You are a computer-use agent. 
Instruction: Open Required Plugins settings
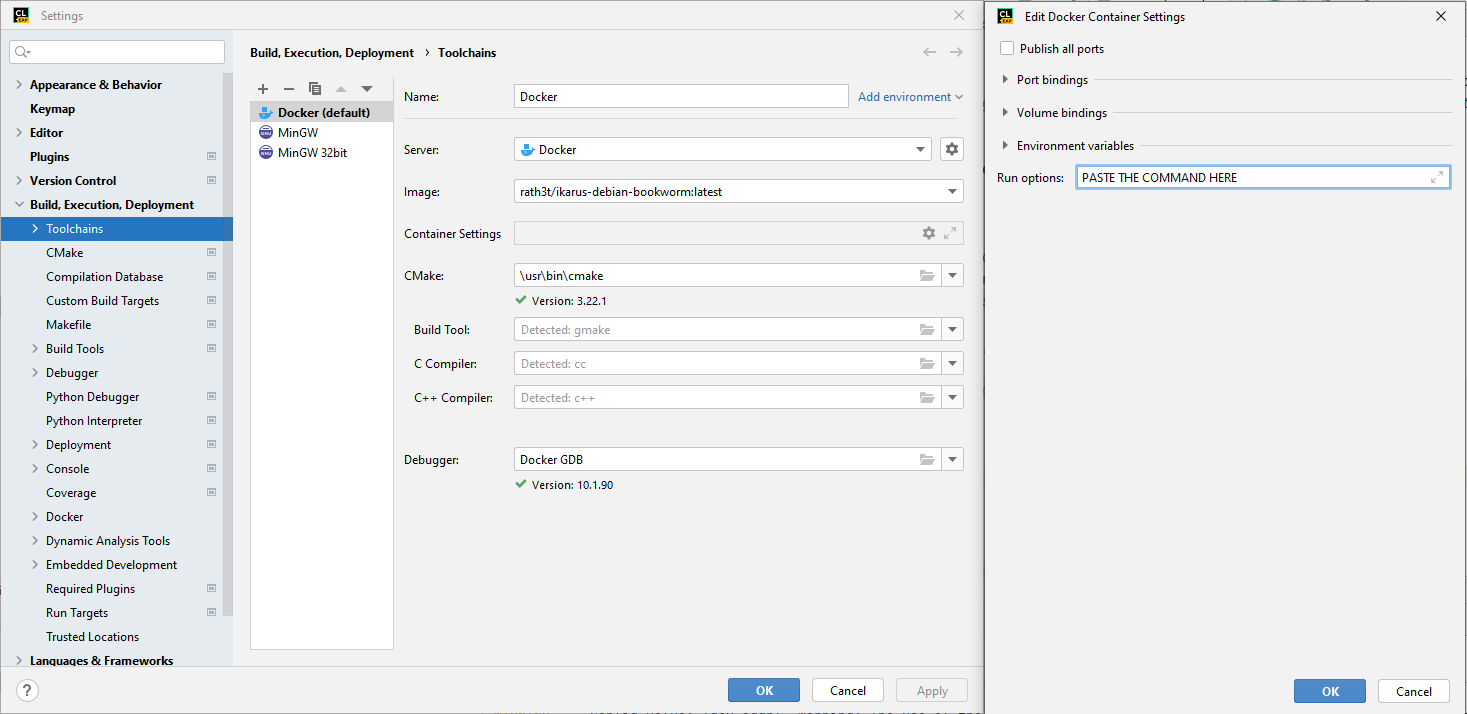(x=90, y=589)
